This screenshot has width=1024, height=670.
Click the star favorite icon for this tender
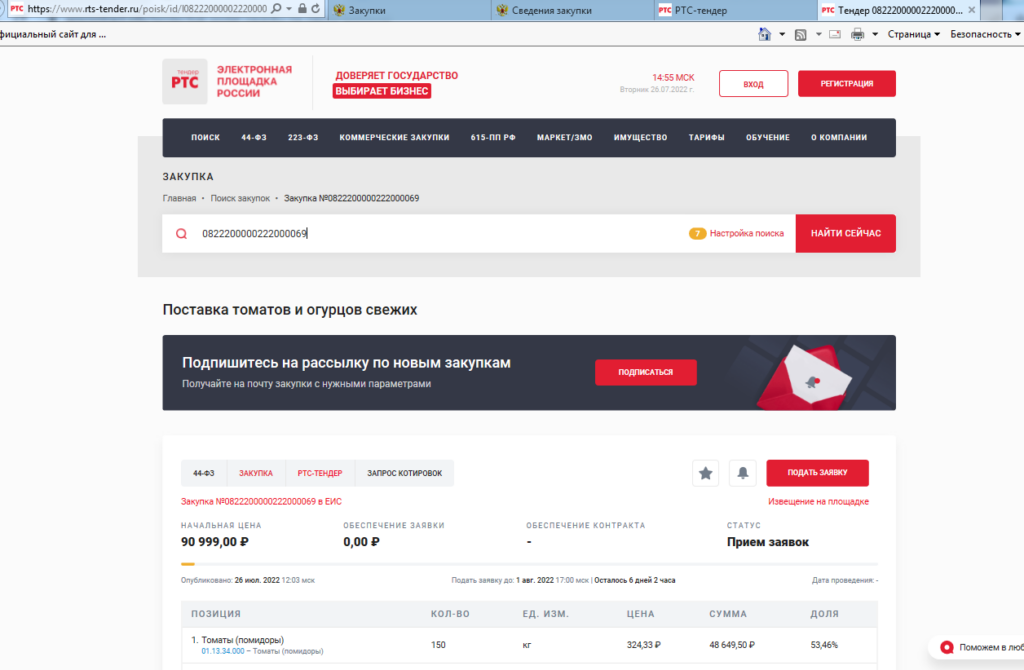(705, 473)
